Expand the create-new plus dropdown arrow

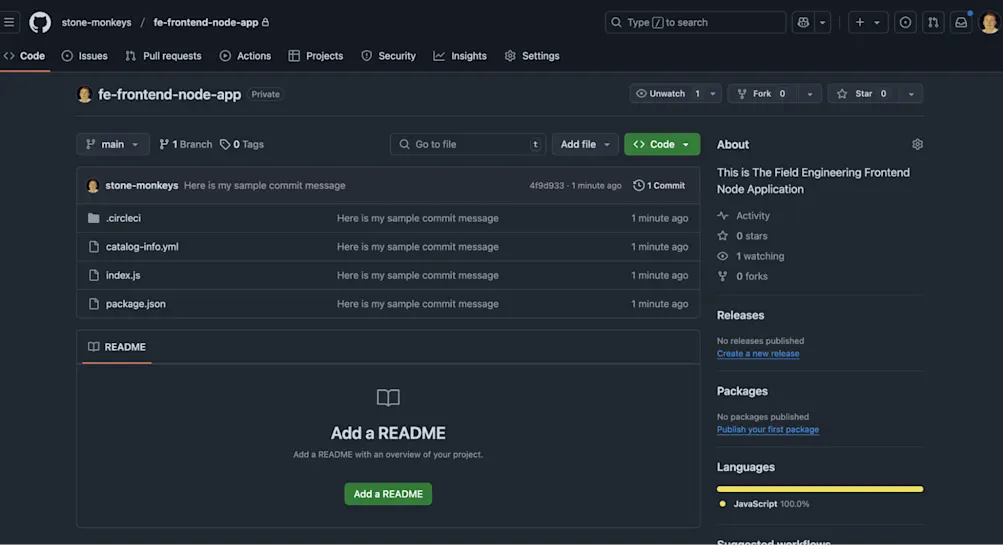point(877,22)
